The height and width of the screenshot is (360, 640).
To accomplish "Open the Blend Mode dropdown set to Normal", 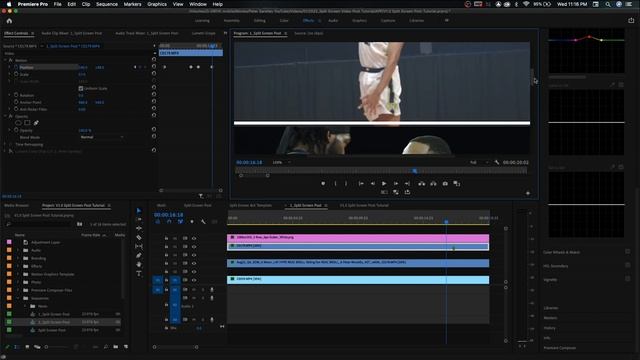I will point(102,137).
